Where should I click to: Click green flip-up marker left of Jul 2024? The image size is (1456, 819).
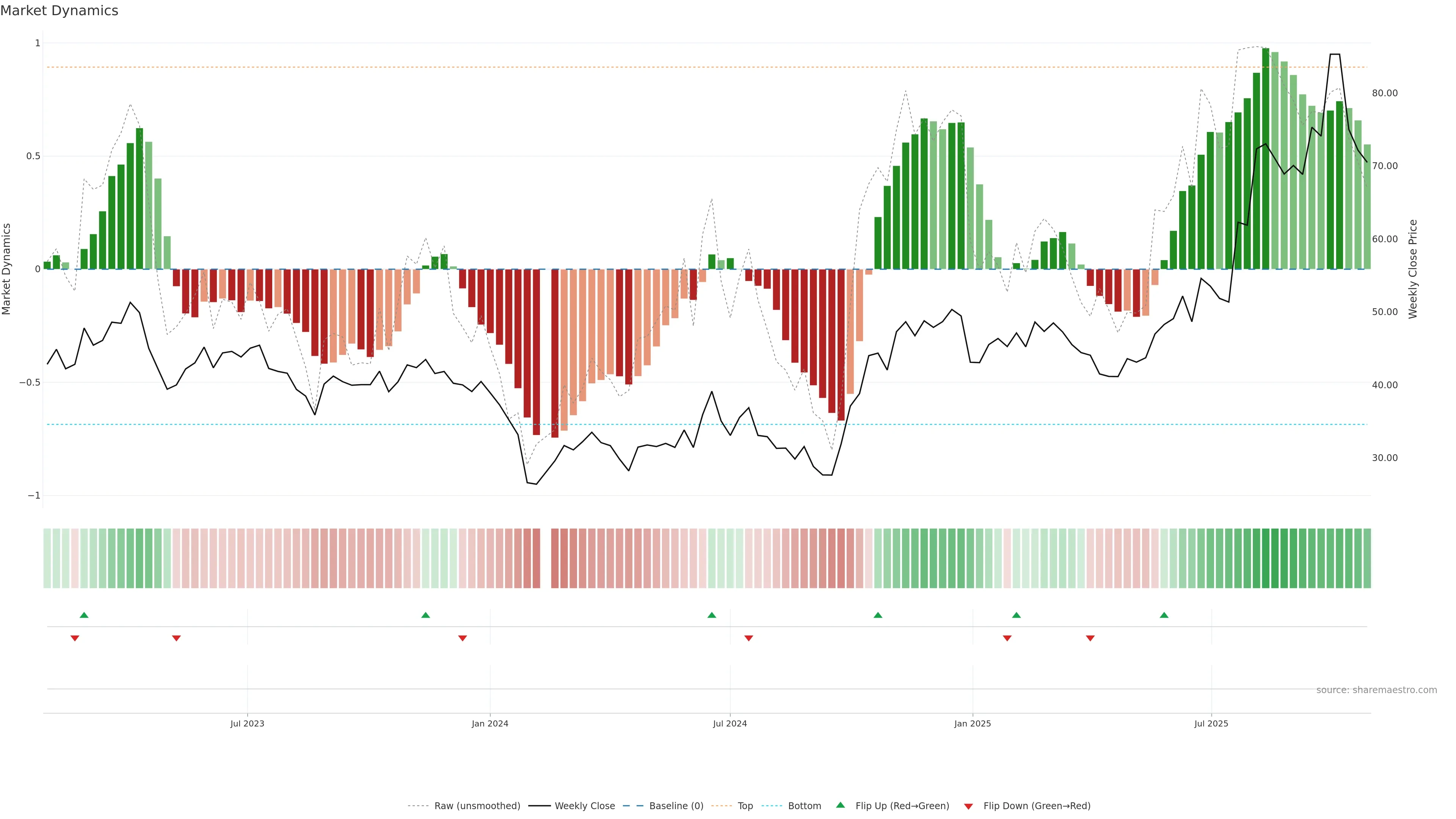712,615
